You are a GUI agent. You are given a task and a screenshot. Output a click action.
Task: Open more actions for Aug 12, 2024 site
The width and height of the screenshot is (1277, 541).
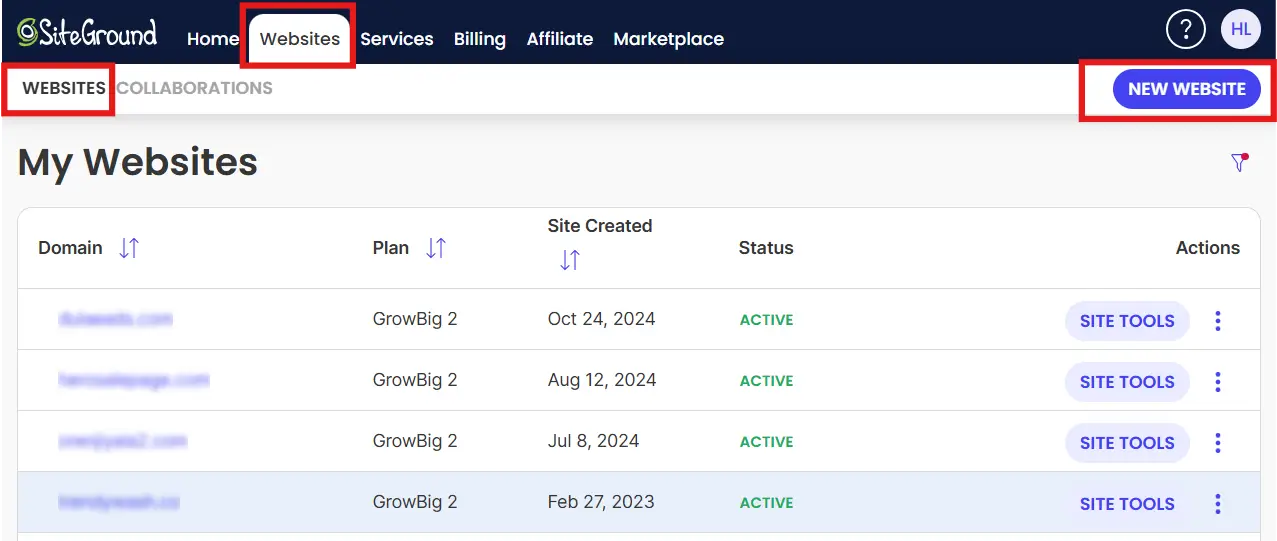1217,382
